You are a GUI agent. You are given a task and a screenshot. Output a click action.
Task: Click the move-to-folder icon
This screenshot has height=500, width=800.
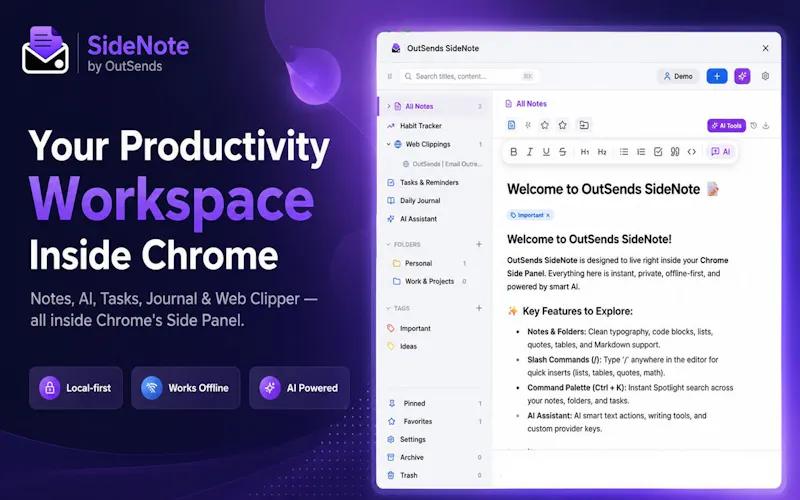pyautogui.click(x=584, y=125)
